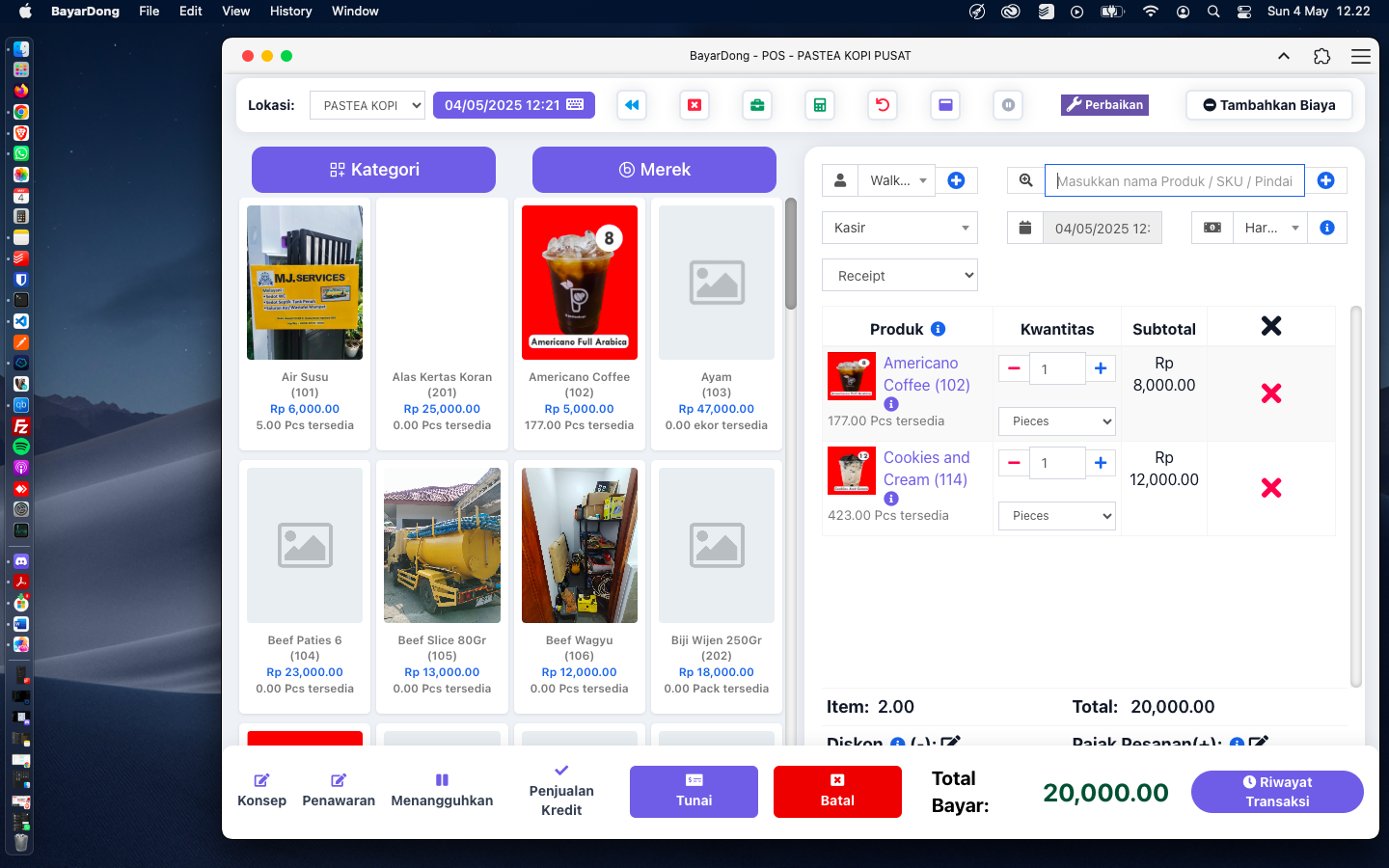Open the View menu in menu bar

click(x=235, y=12)
